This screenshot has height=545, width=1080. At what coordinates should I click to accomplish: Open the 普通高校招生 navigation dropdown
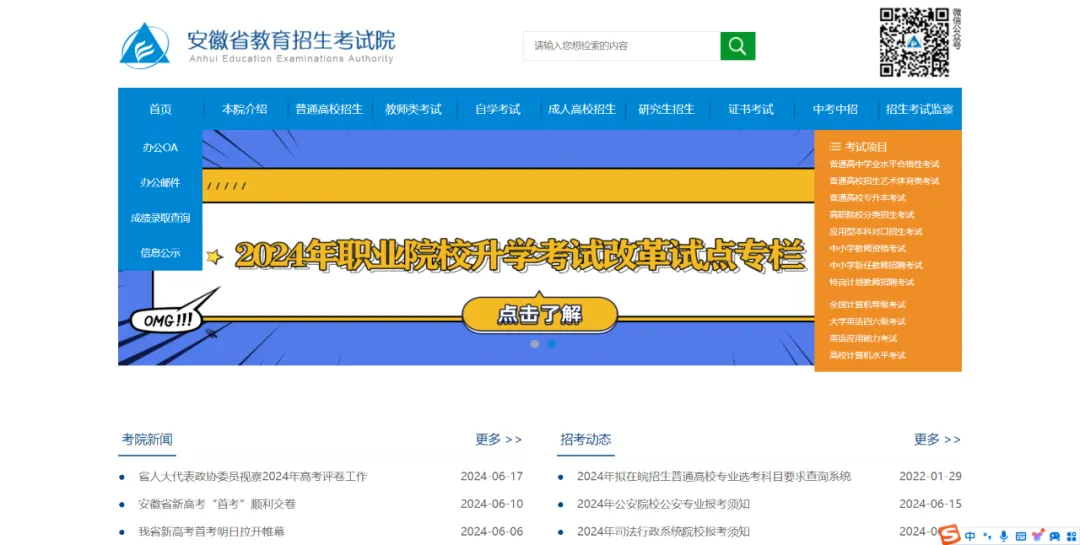pos(329,109)
